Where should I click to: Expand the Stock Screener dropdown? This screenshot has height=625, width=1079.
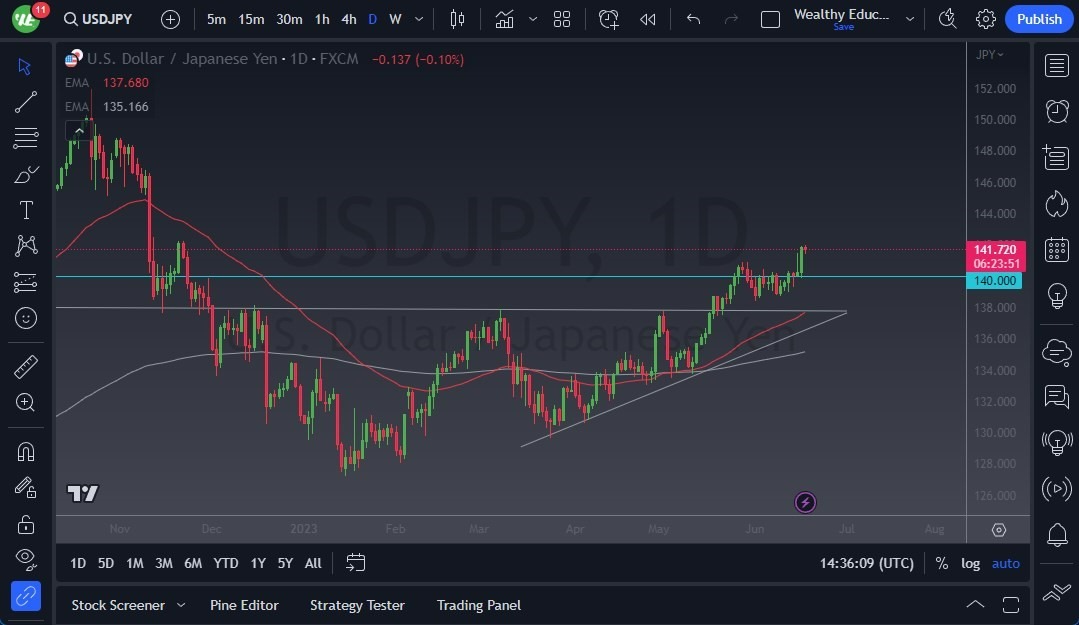[180, 605]
